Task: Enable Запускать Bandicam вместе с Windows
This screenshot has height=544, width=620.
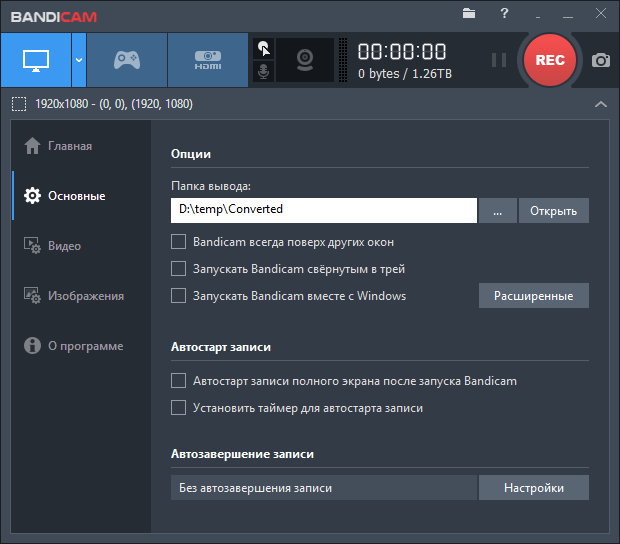Action: coord(178,295)
